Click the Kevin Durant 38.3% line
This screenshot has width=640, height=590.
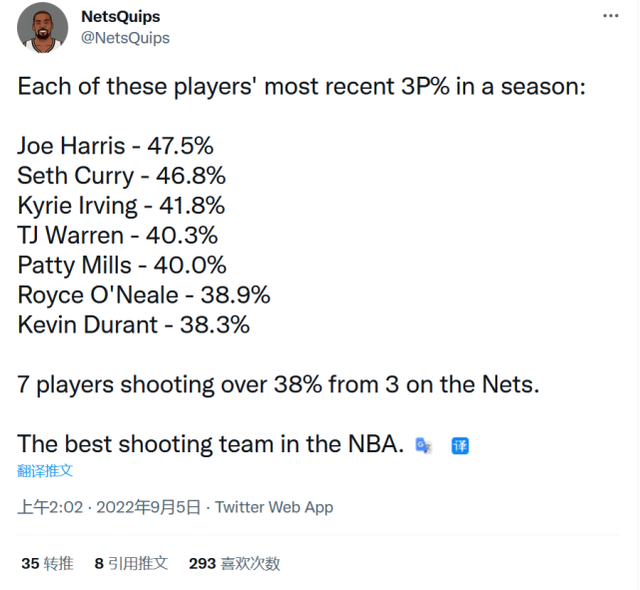tap(133, 325)
